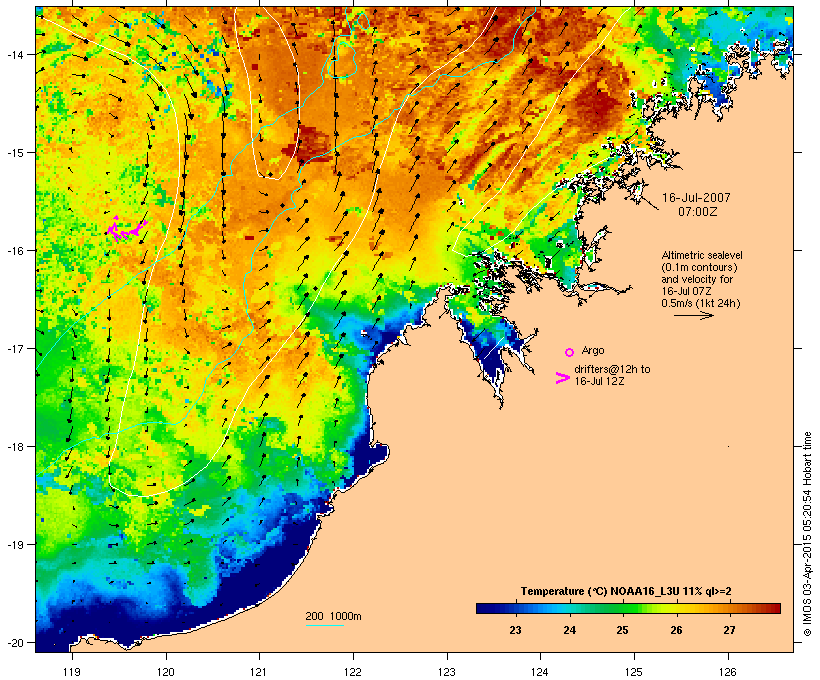The height and width of the screenshot is (680, 820).
Task: Click the 'Temperature (°C) NOAA16_L3U 11% ql>=2' title
Action: pos(626,591)
